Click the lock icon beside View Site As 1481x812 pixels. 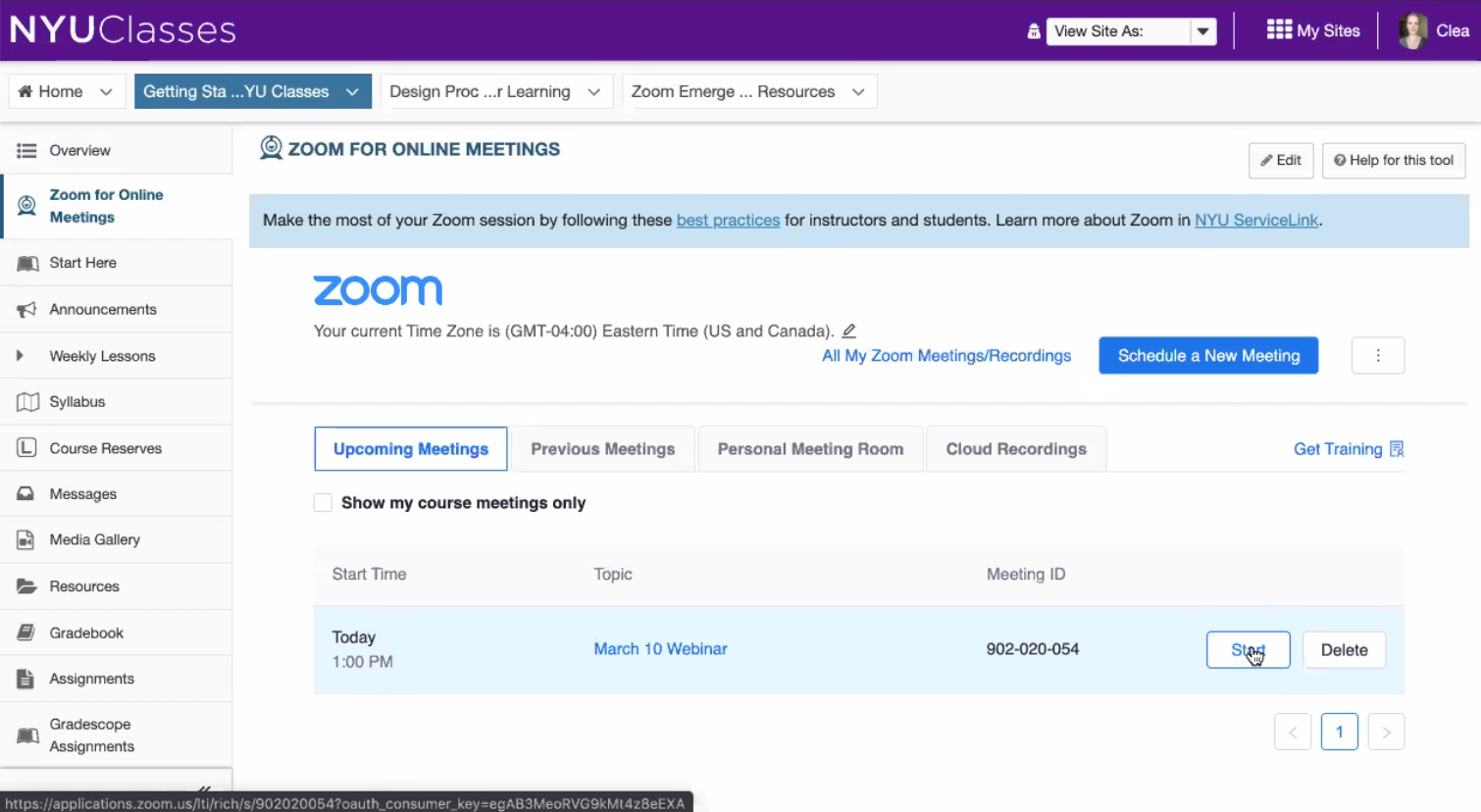(1033, 31)
